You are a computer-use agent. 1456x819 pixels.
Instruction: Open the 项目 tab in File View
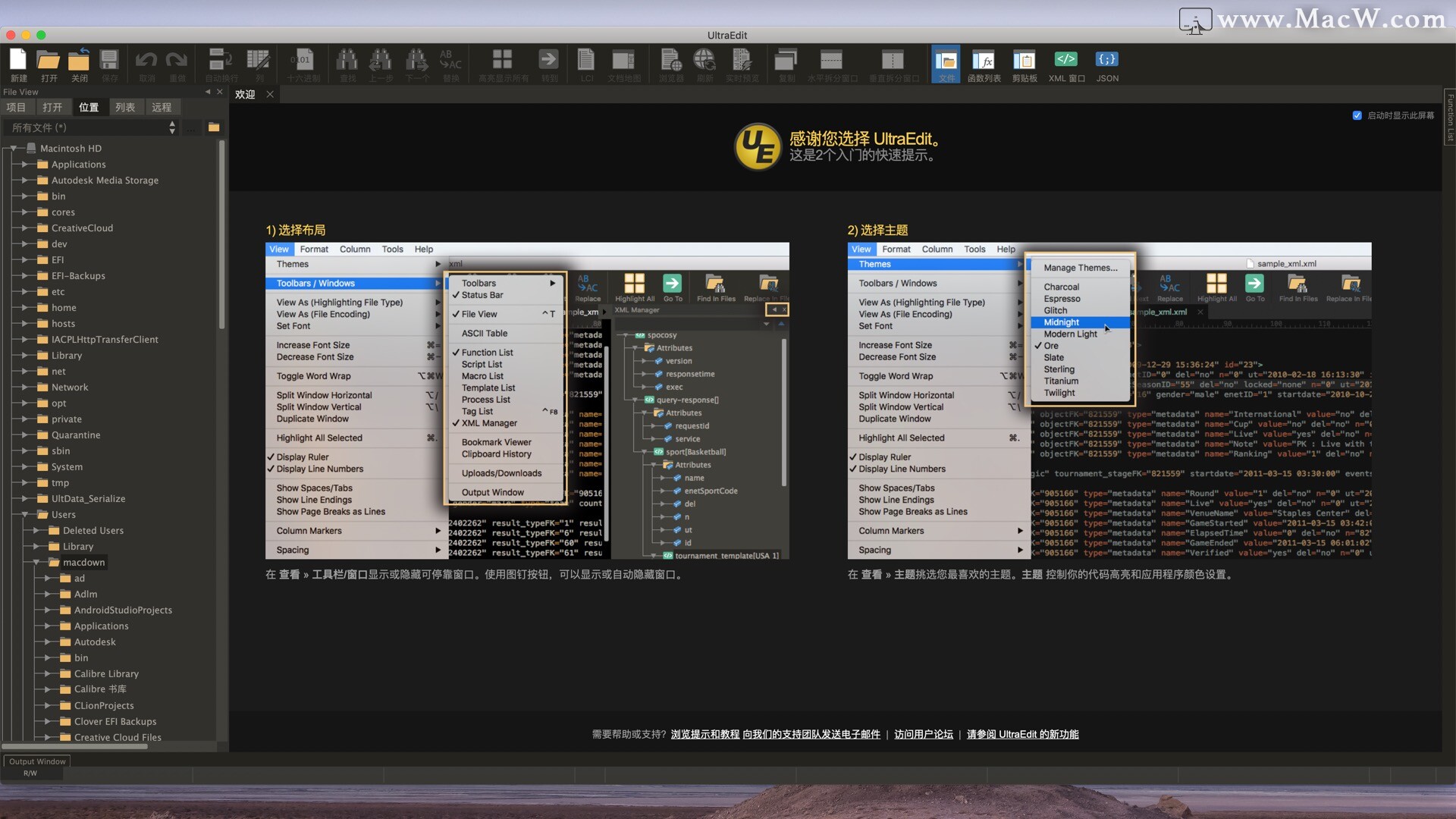click(x=17, y=107)
